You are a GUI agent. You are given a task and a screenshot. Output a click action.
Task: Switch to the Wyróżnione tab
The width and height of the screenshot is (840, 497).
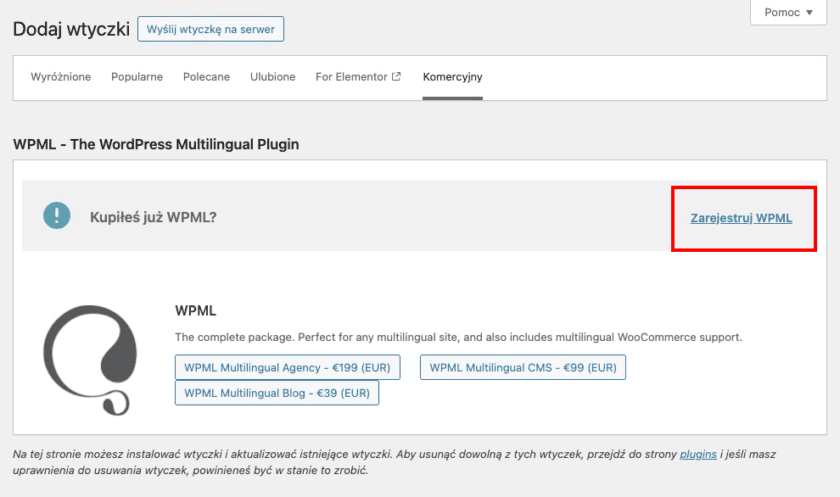61,77
